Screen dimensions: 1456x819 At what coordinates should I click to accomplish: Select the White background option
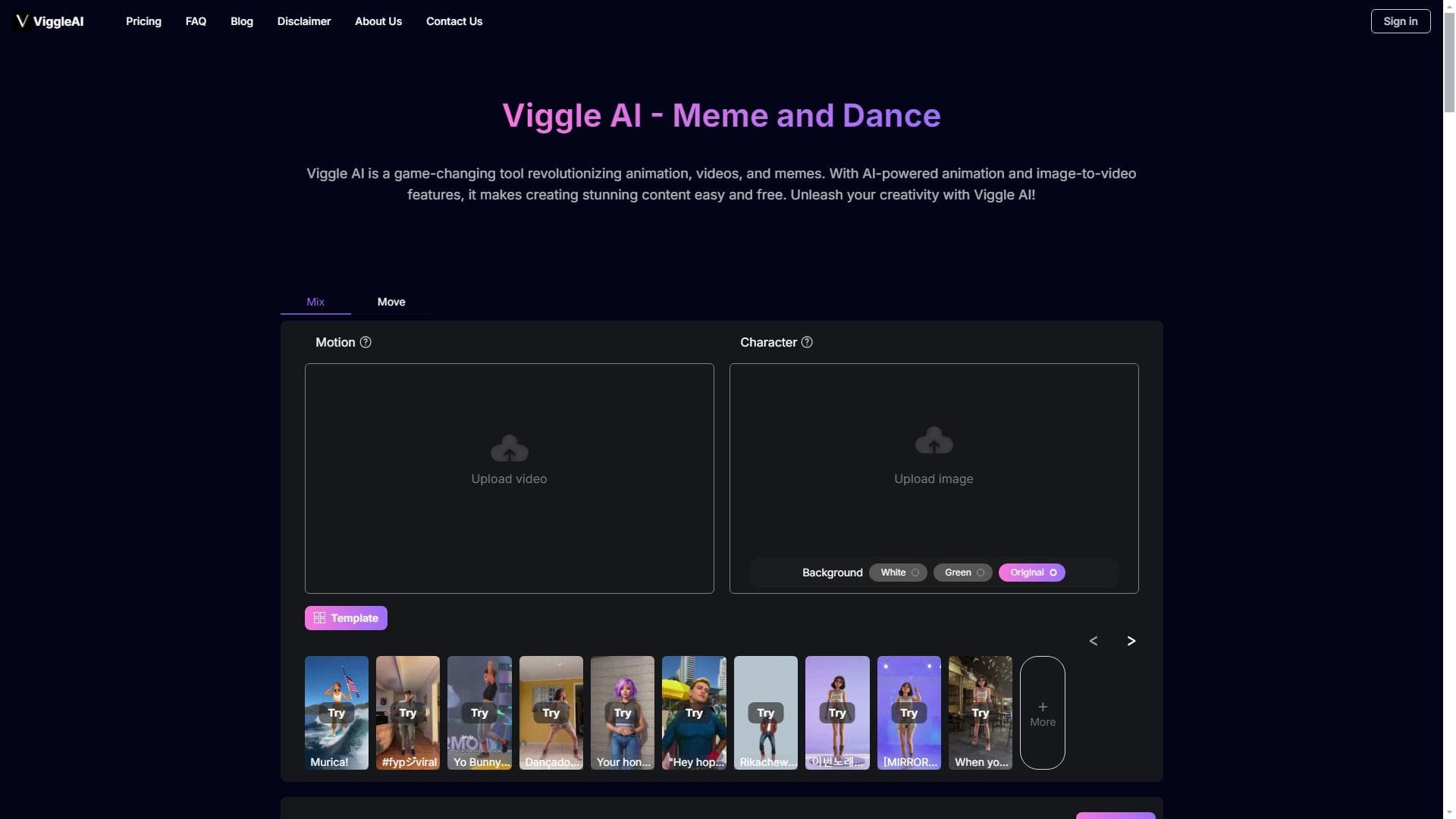[x=898, y=573]
